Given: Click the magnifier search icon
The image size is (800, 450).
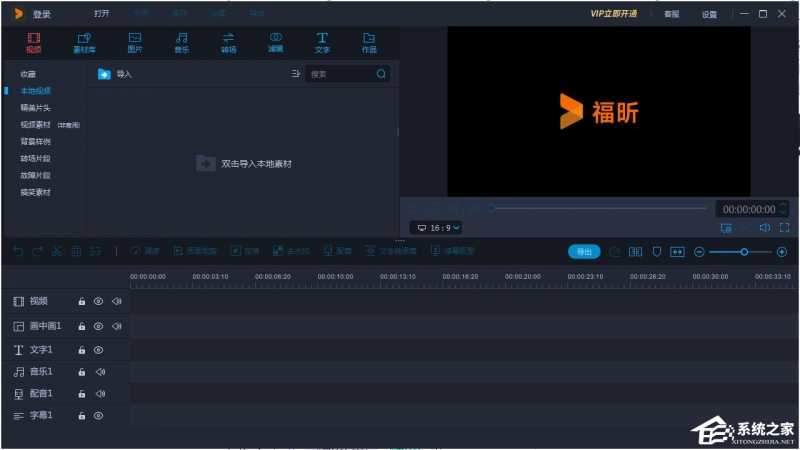Looking at the screenshot, I should 381,74.
